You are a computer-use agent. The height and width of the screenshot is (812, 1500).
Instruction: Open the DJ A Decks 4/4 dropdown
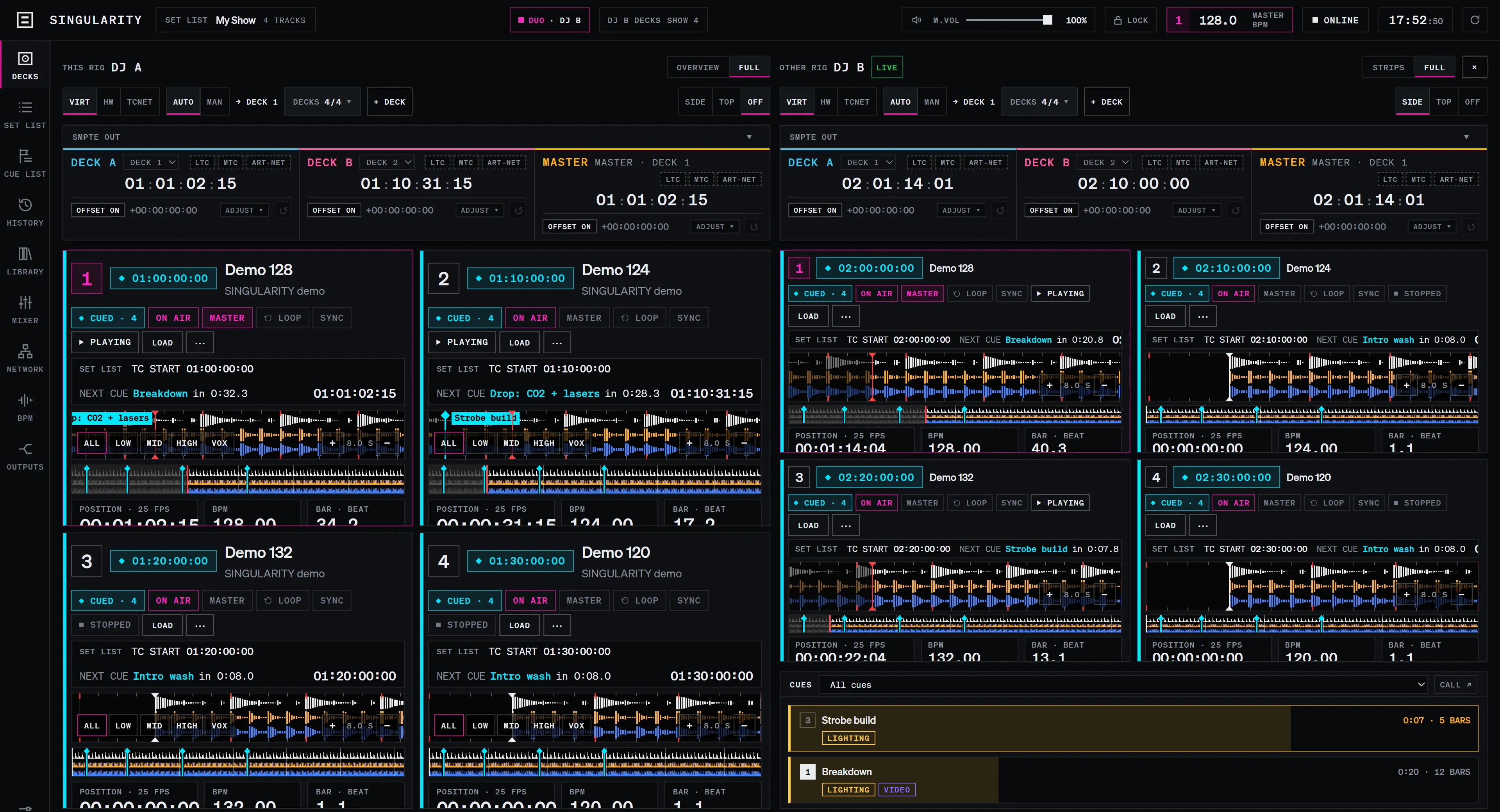pos(322,102)
